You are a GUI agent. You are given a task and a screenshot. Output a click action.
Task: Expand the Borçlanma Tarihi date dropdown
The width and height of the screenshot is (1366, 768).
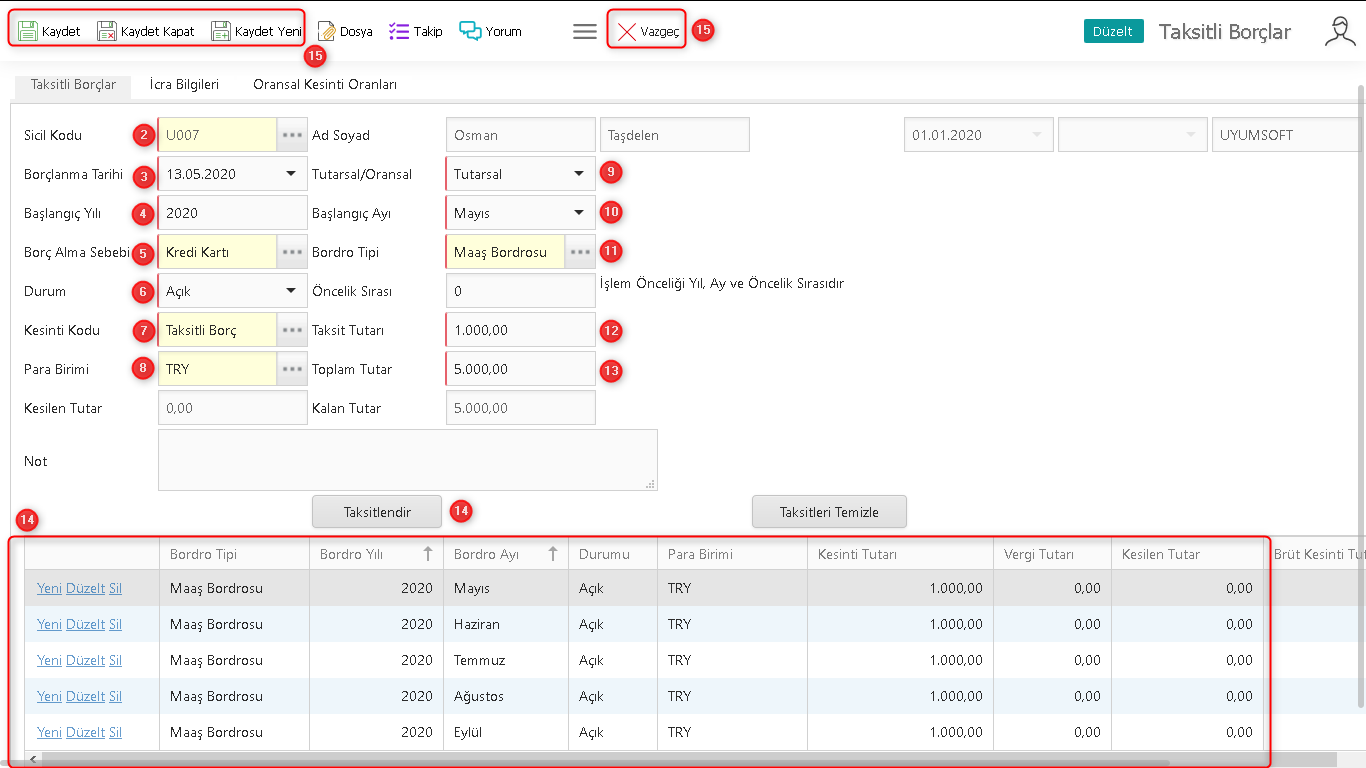coord(290,174)
